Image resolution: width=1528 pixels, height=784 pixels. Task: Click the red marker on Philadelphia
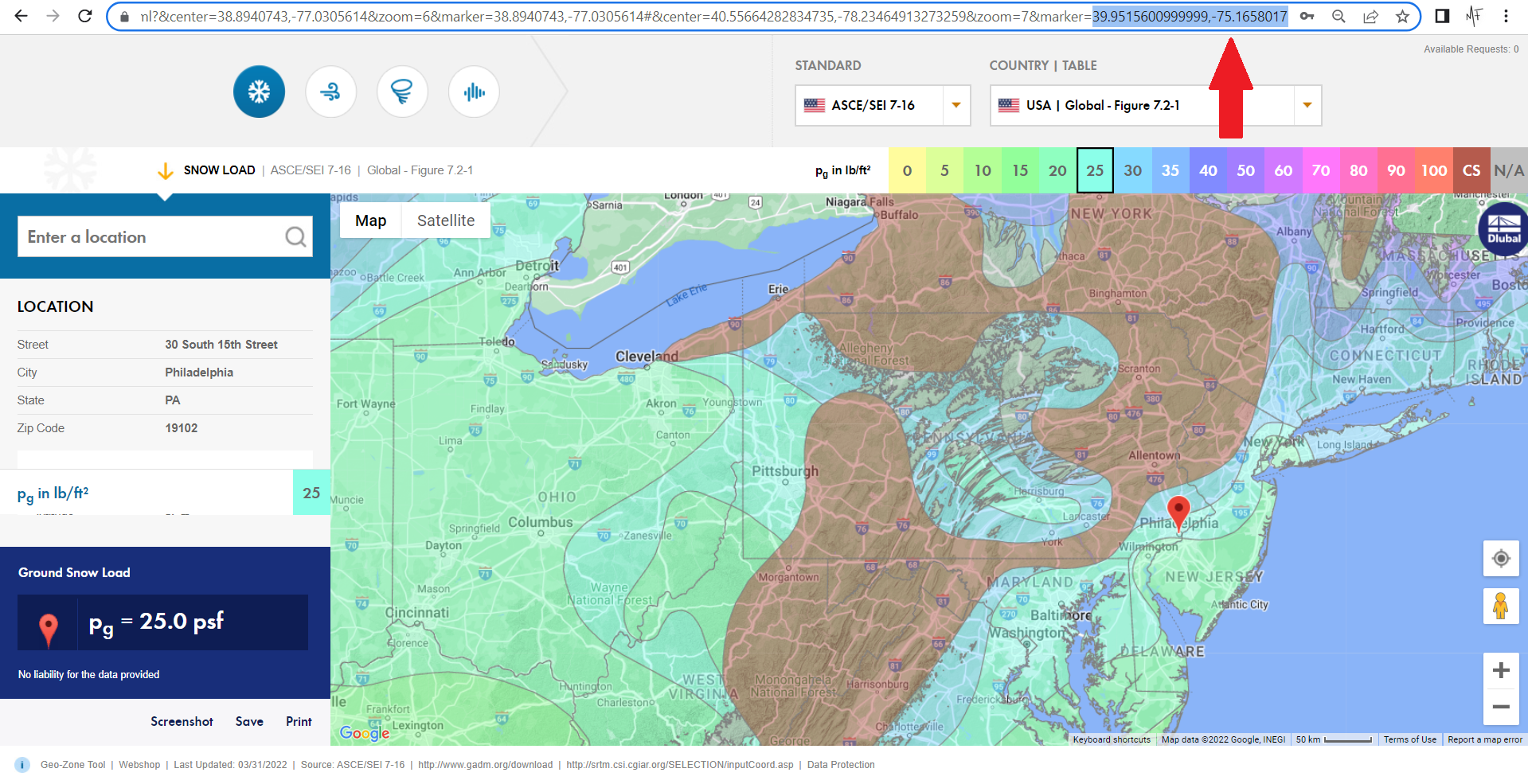[x=1178, y=514]
